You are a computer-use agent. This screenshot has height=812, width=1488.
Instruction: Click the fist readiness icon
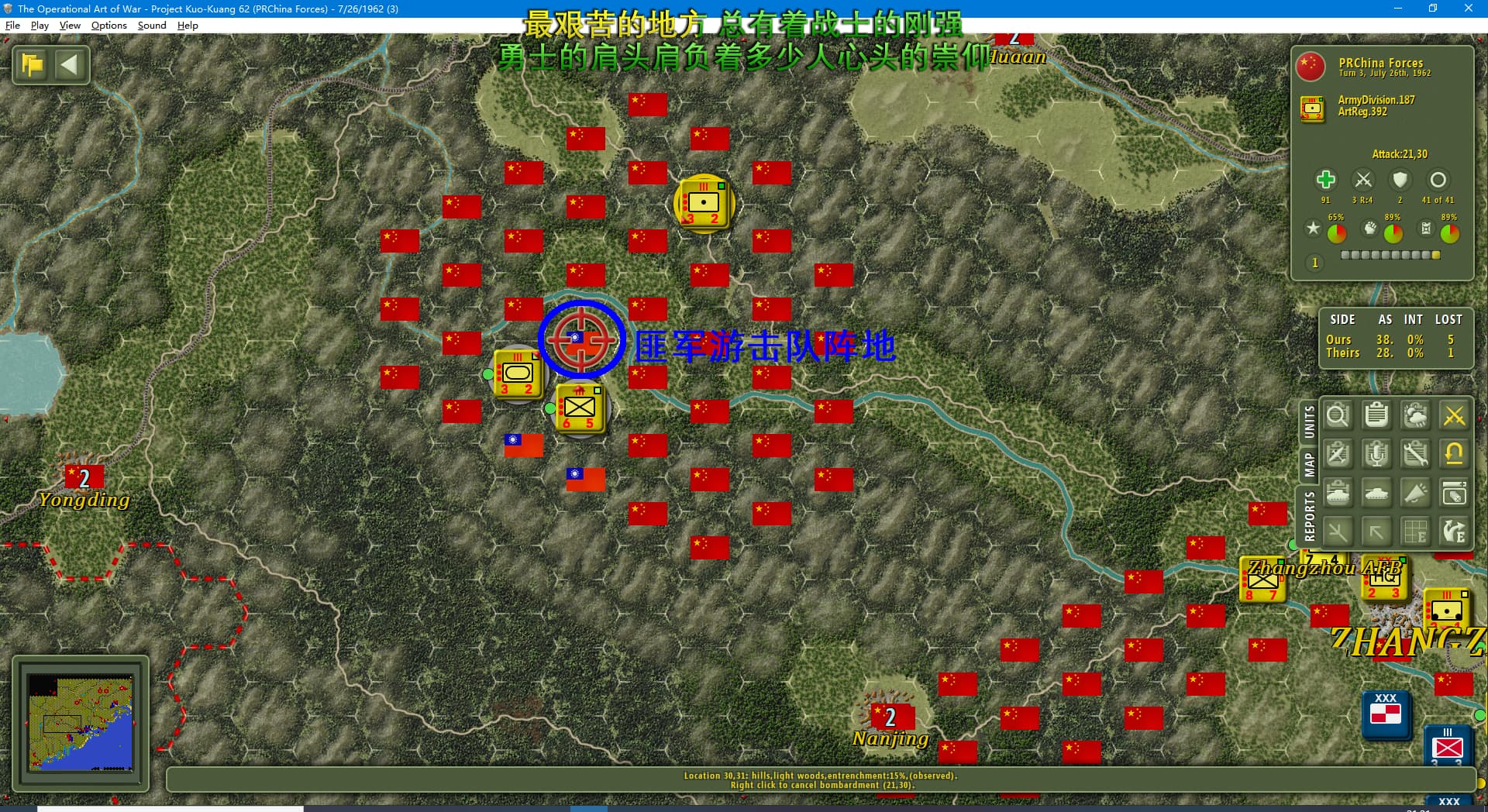click(x=1370, y=228)
